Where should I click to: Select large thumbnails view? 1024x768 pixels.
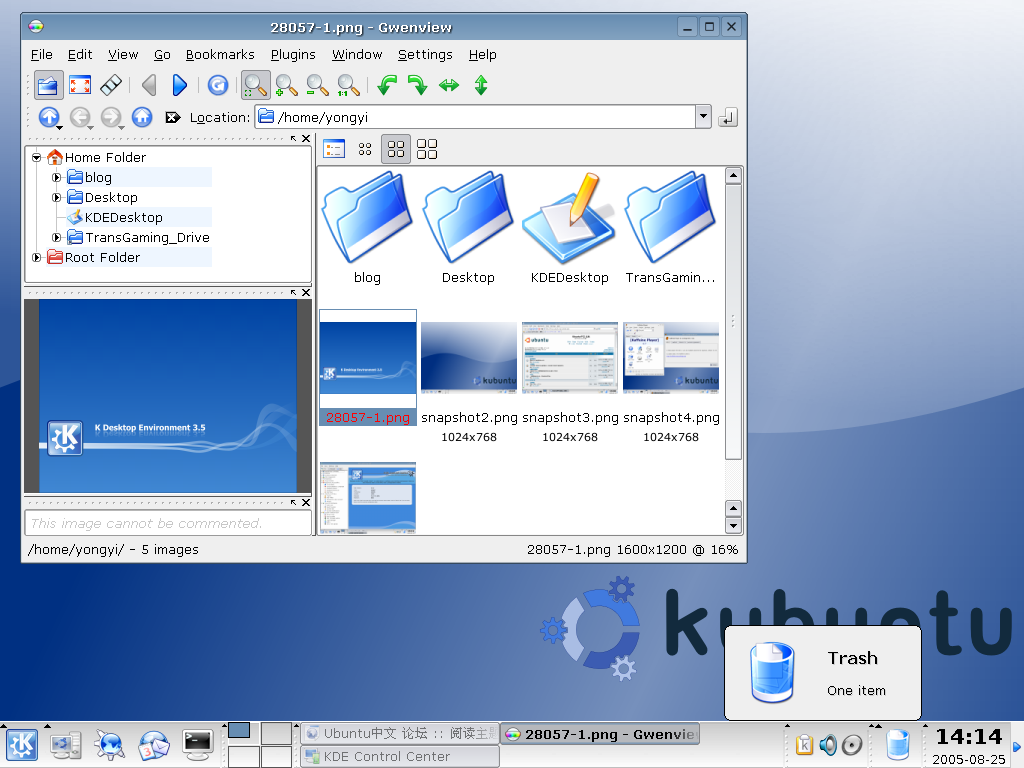[x=426, y=149]
